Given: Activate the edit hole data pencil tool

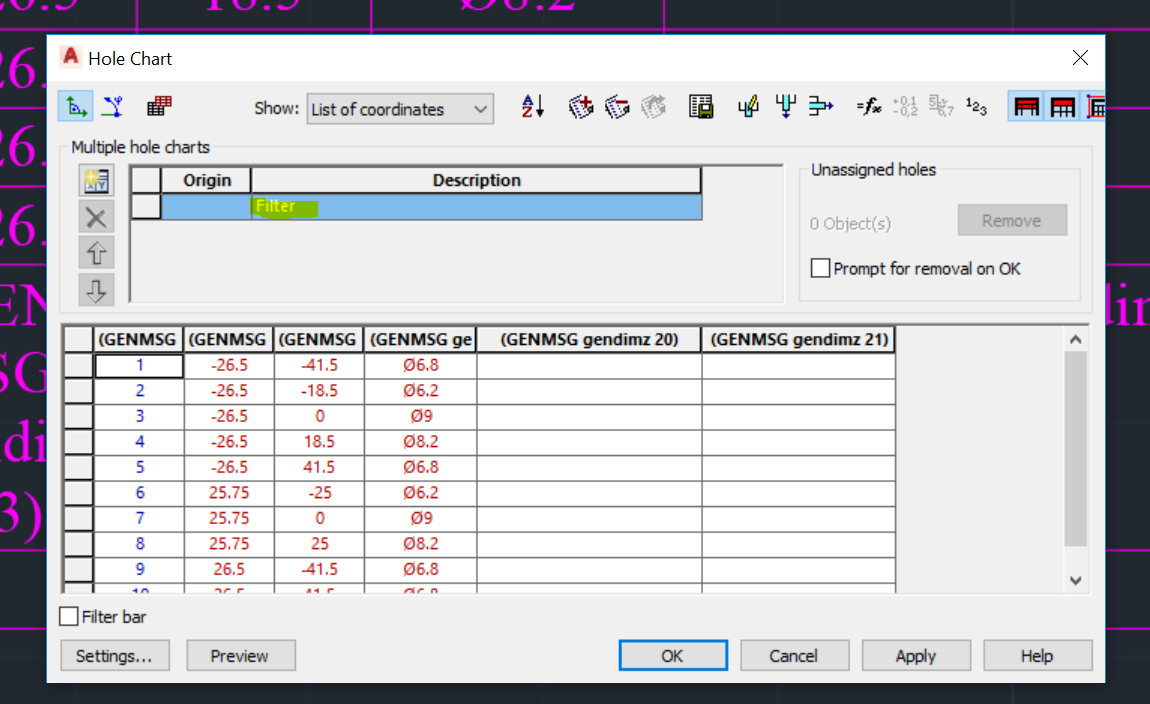Looking at the screenshot, I should pos(748,105).
